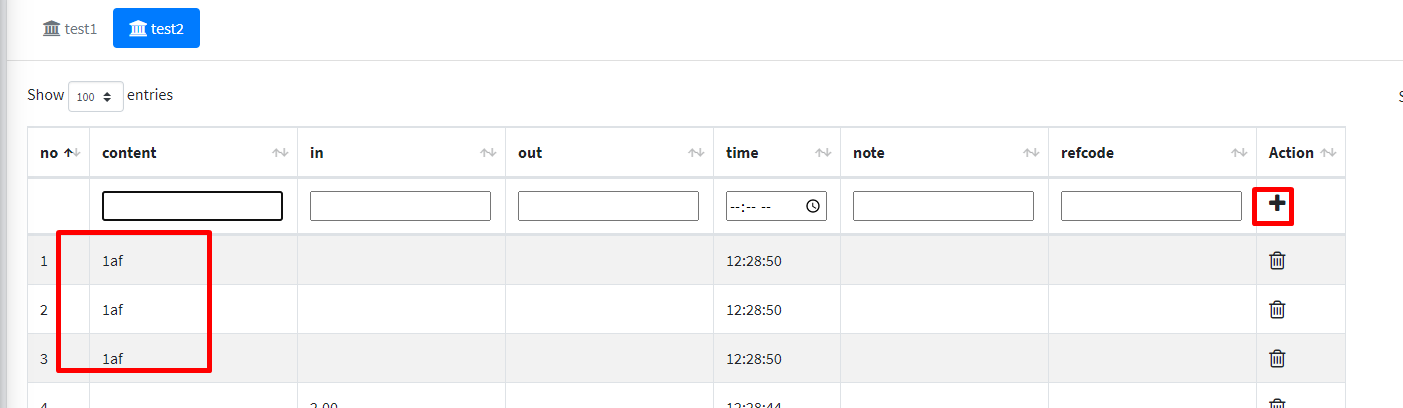The height and width of the screenshot is (408, 1403).
Task: Click the note input field
Action: [x=943, y=206]
